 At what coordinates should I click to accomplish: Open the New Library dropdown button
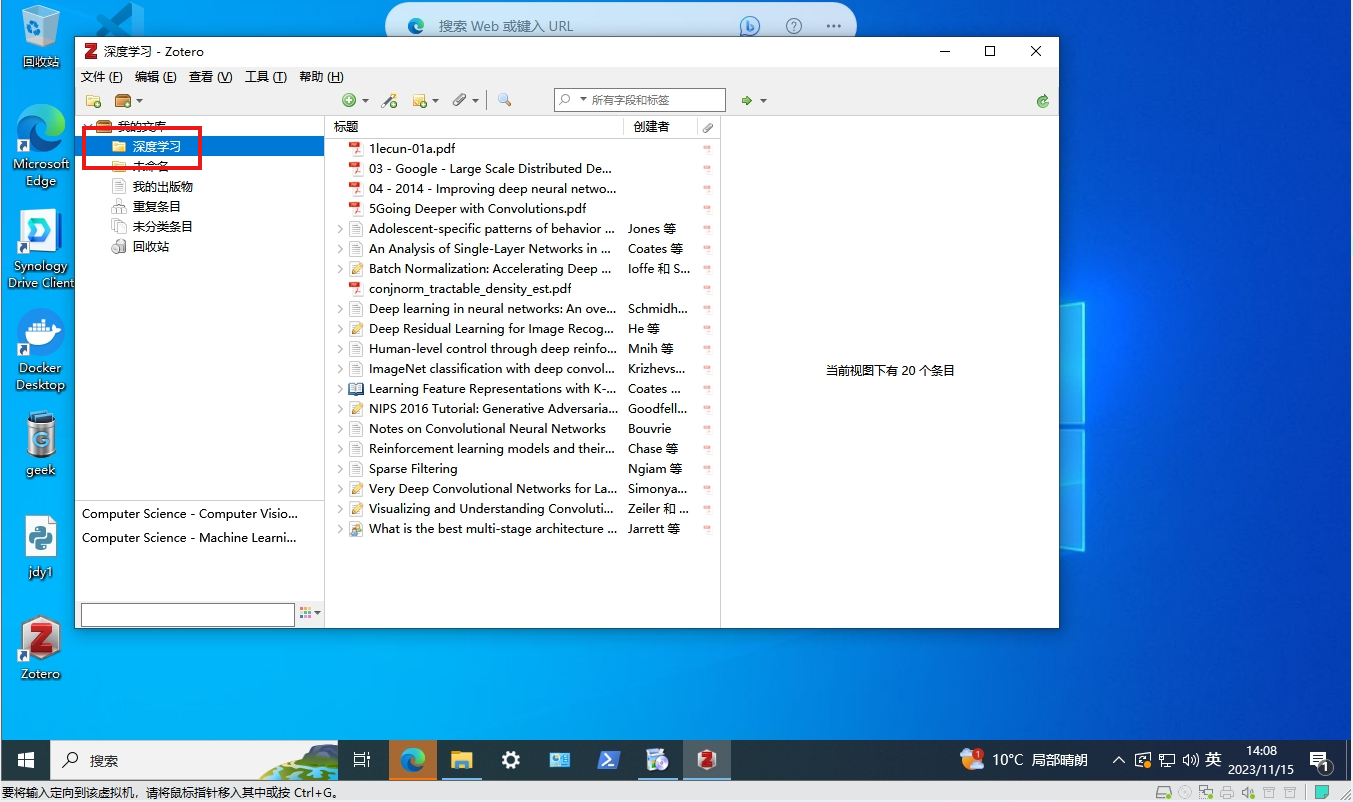tap(129, 100)
